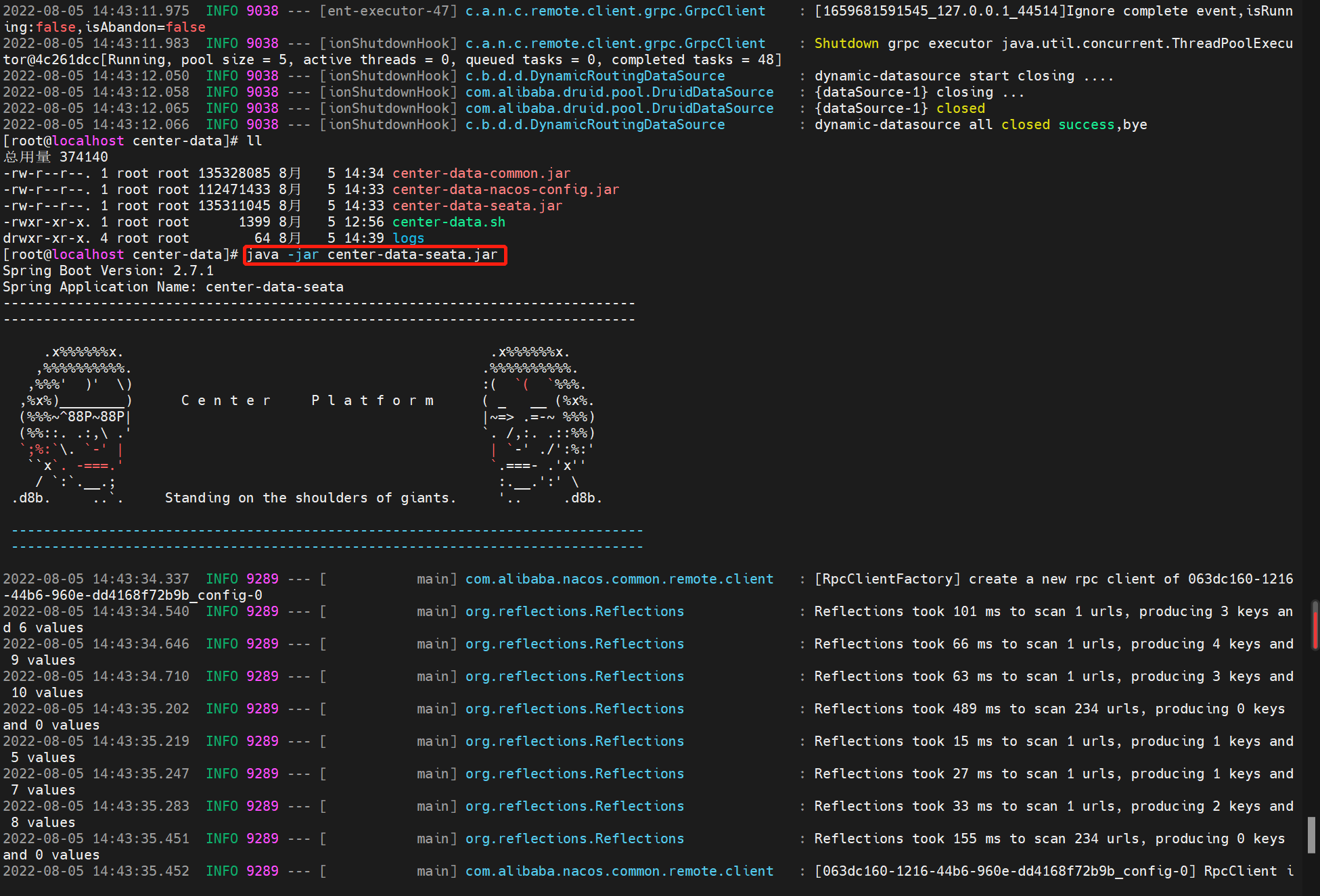The image size is (1320, 896).
Task: Click 'Spring Application Name: center-data-seata' line
Action: pyautogui.click(x=173, y=287)
